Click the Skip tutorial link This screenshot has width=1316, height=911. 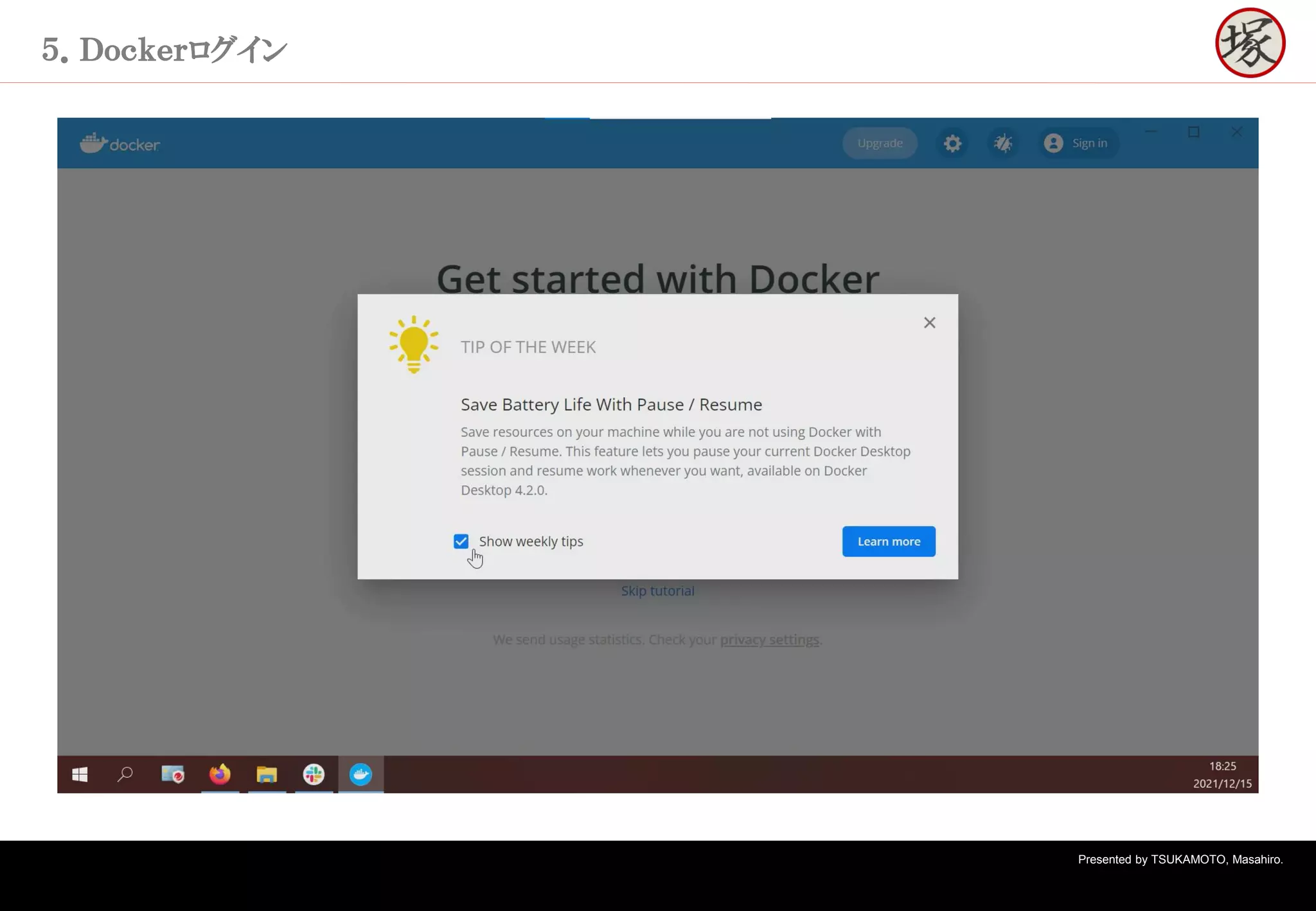point(657,591)
